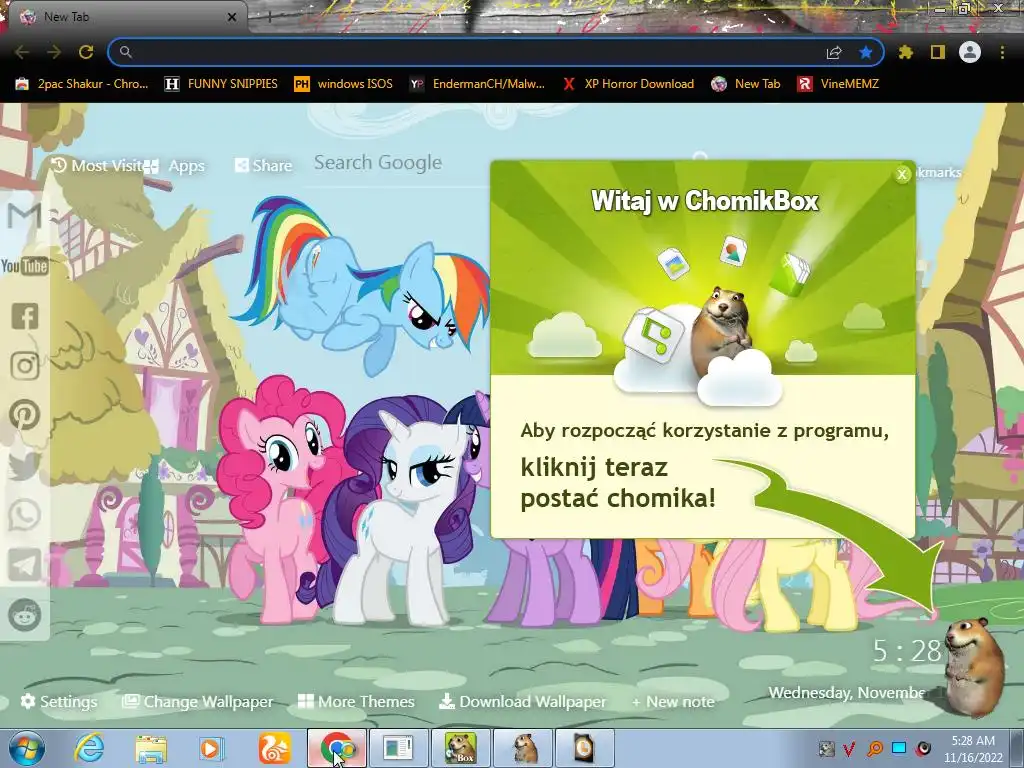Click the hamster character on the desktop
The height and width of the screenshot is (768, 1024).
pos(975,666)
